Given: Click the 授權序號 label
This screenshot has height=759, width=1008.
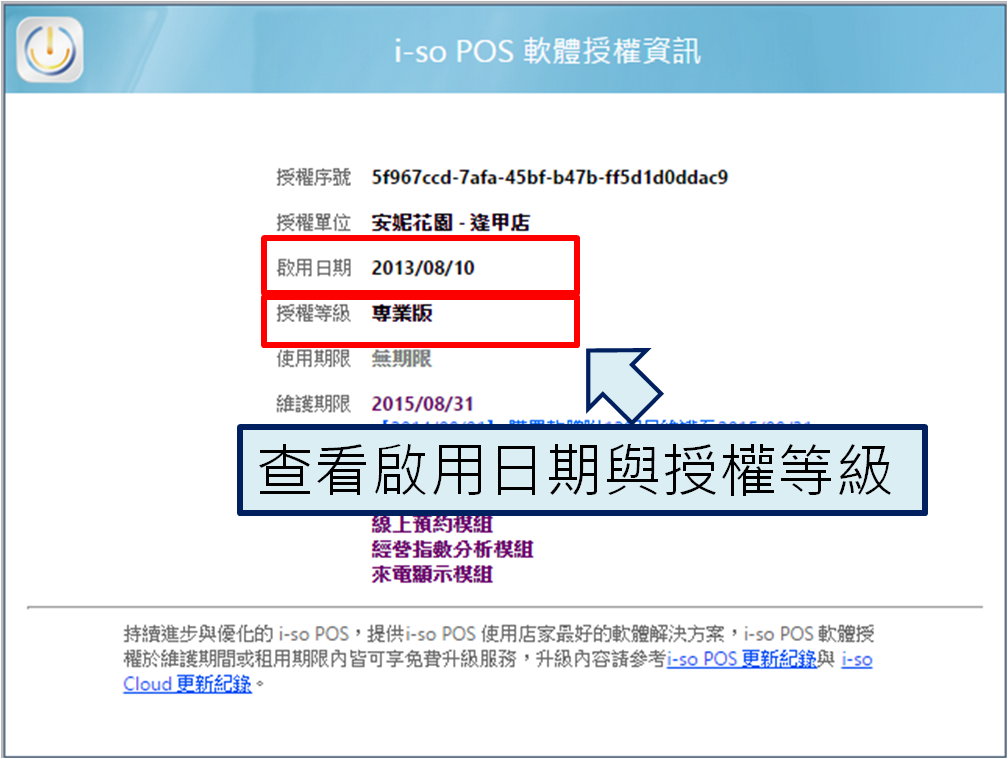Looking at the screenshot, I should (314, 177).
